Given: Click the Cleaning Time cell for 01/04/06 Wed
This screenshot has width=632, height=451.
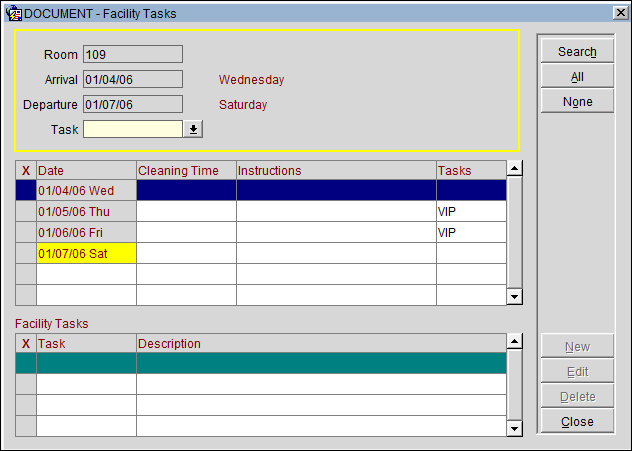Looking at the screenshot, I should tap(186, 190).
